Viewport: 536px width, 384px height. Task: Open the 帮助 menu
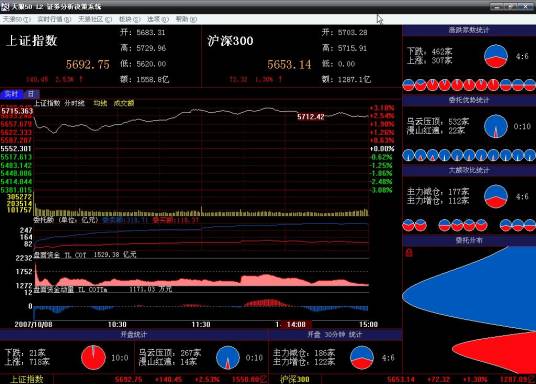[186, 19]
